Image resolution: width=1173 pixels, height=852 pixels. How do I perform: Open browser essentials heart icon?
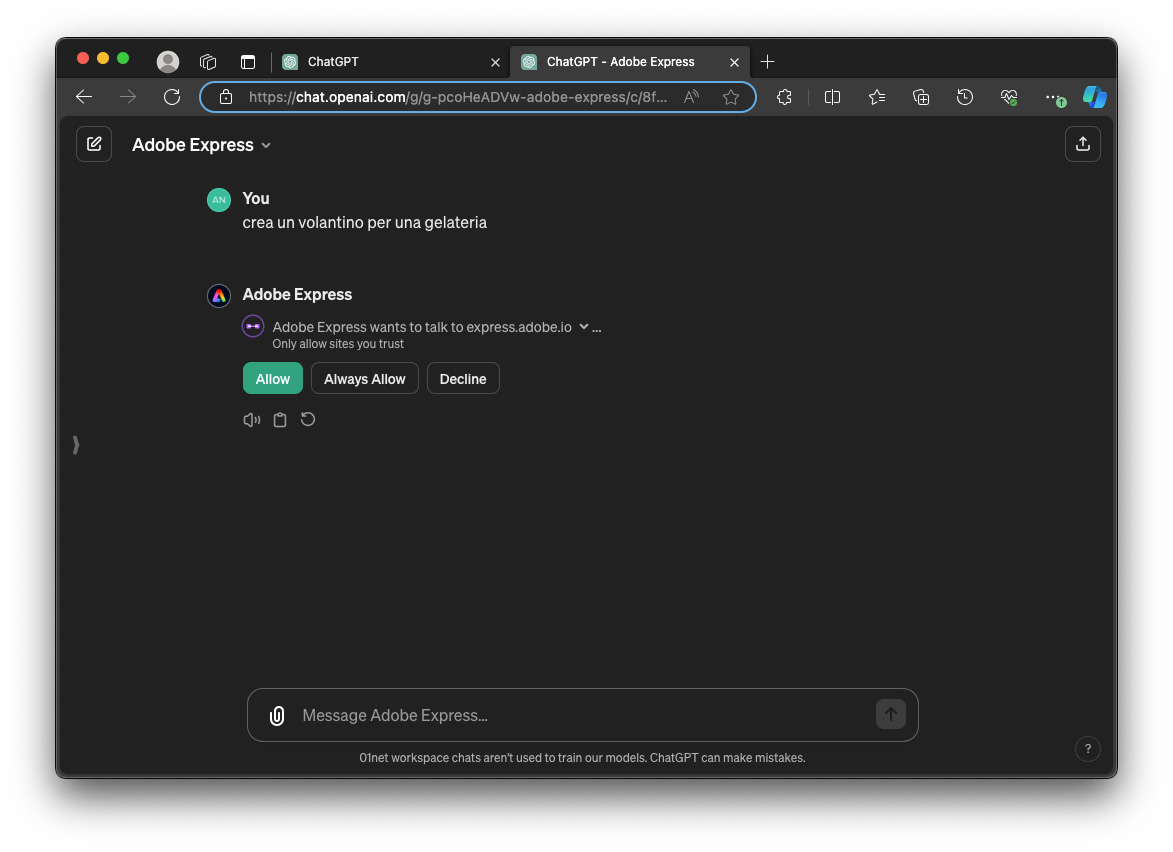(x=1009, y=97)
